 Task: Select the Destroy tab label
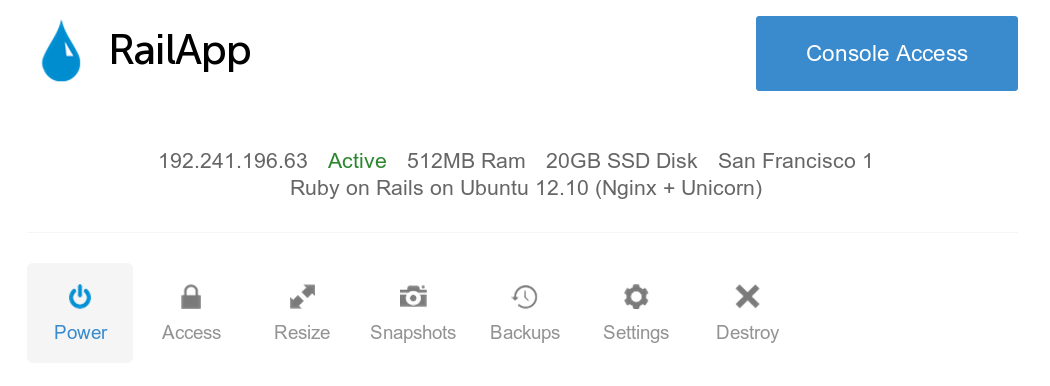point(747,333)
